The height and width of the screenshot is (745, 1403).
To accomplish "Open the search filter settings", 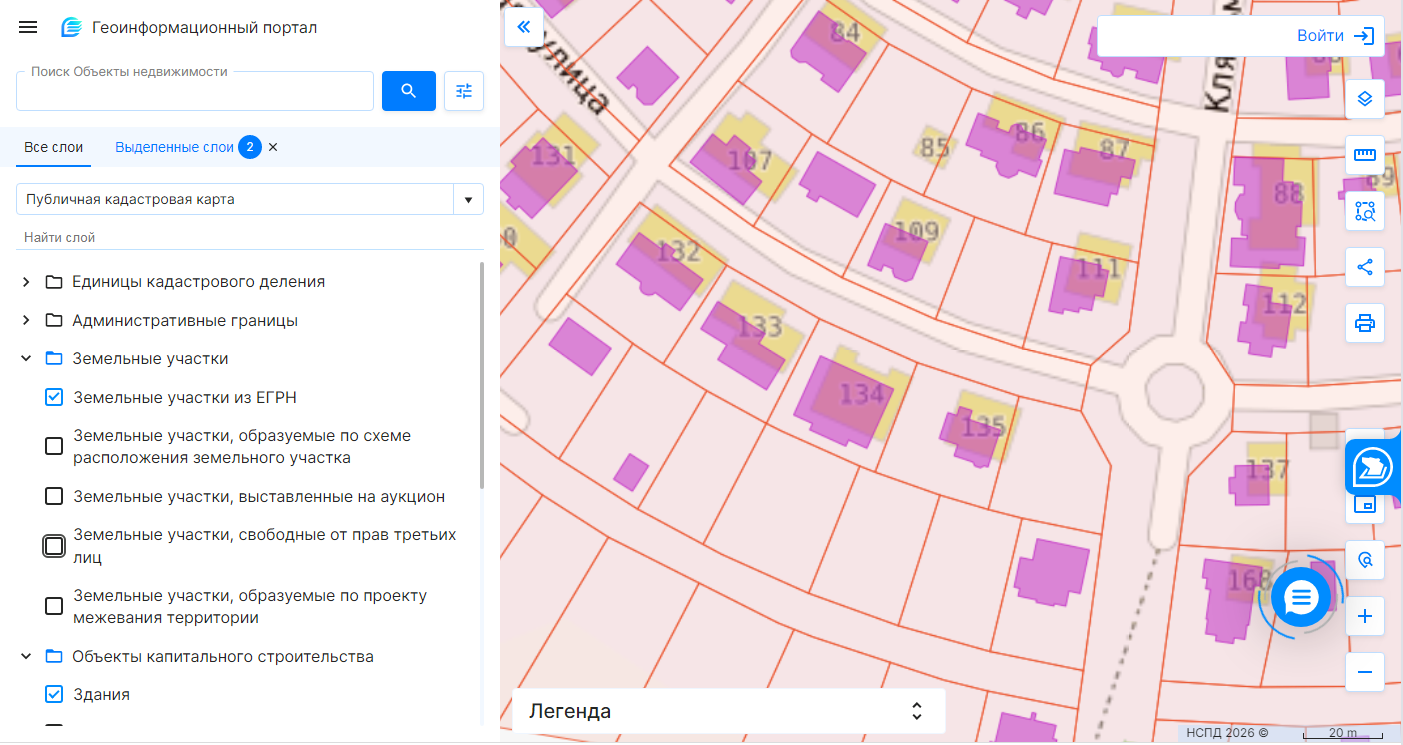I will (464, 91).
